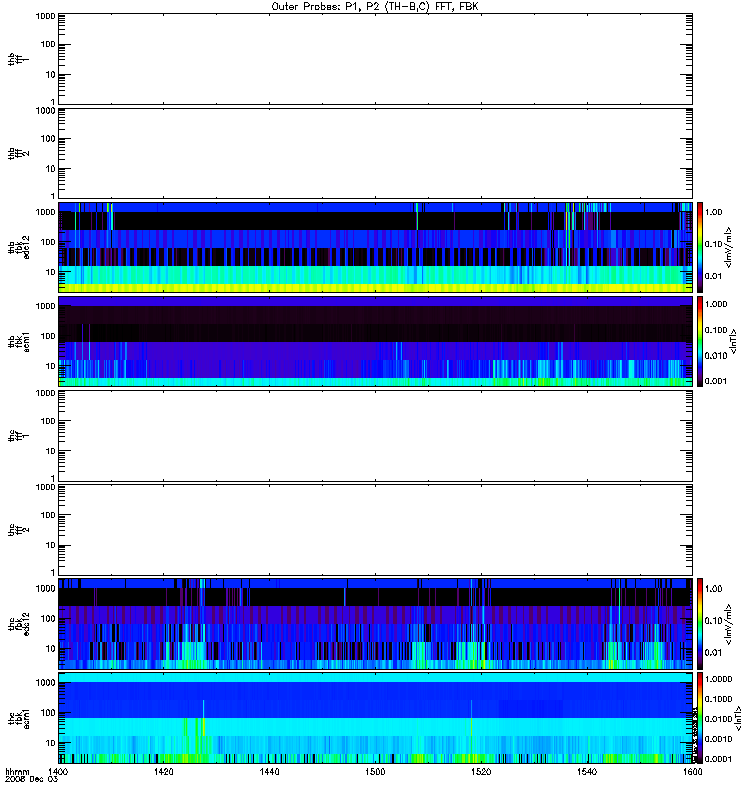Screen dimensions: 750x800
Task: Click the '<|nT|>' unit label of thc scm1 color bar
Action: point(738,719)
